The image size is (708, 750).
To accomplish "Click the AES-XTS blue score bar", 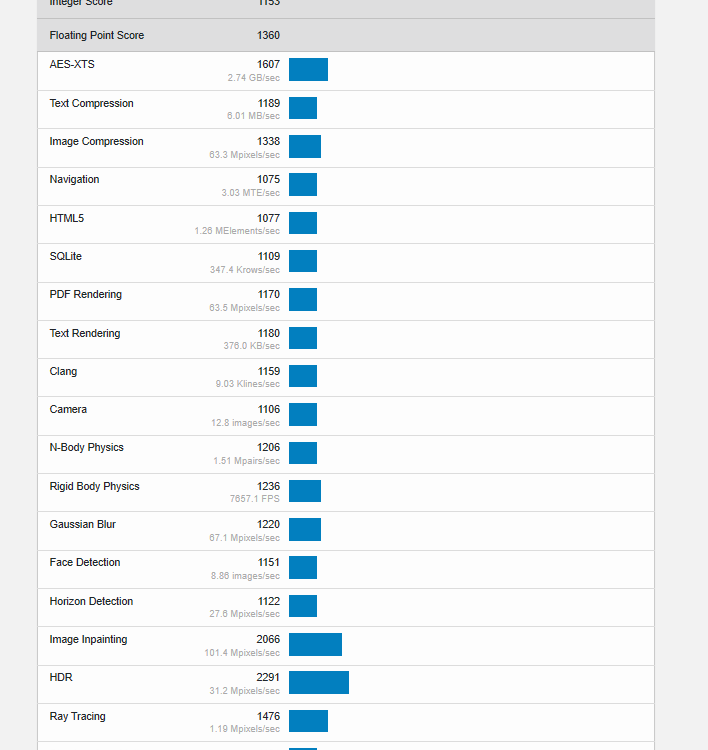I will [308, 70].
